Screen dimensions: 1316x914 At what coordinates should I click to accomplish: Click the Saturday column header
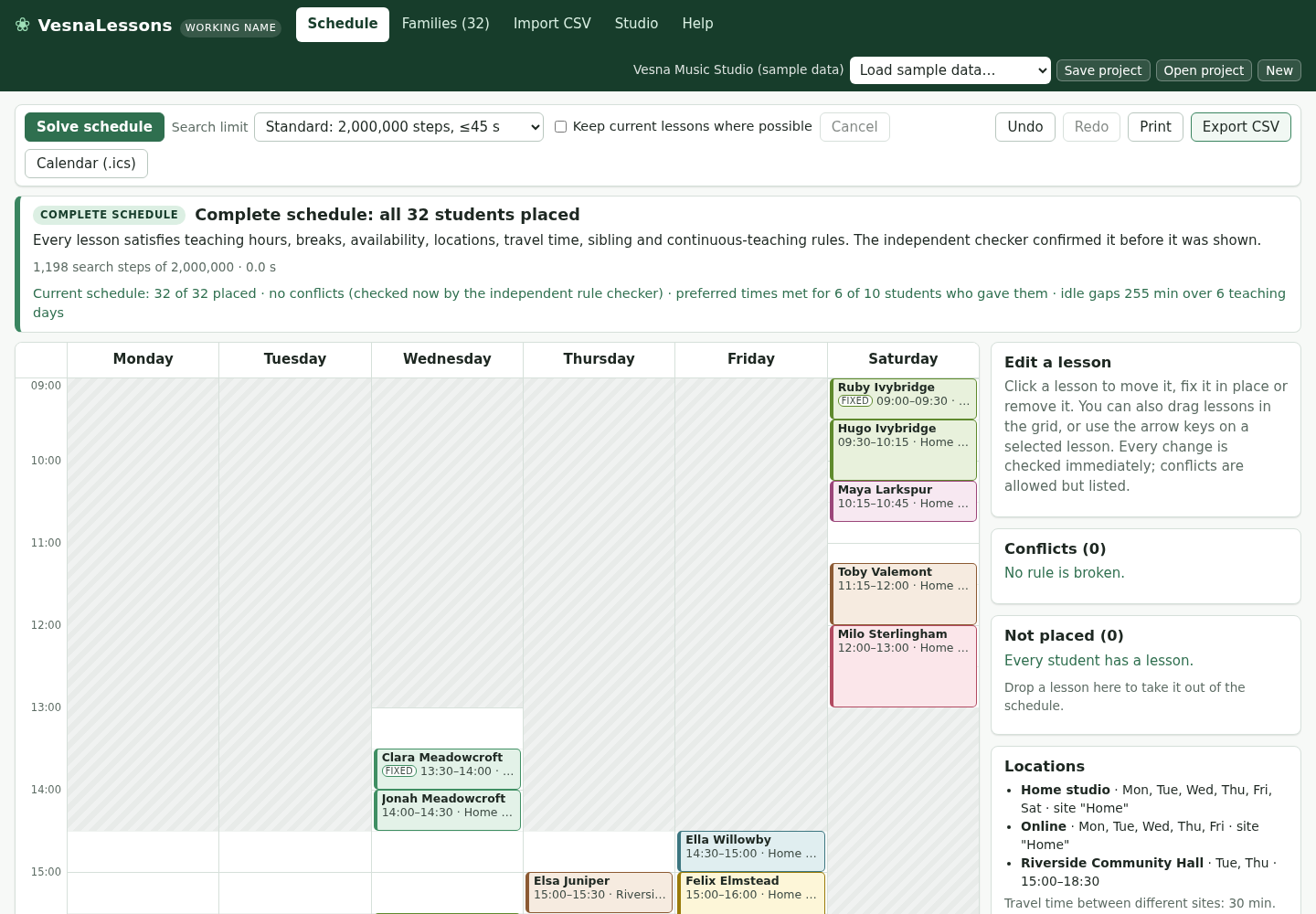click(x=903, y=359)
